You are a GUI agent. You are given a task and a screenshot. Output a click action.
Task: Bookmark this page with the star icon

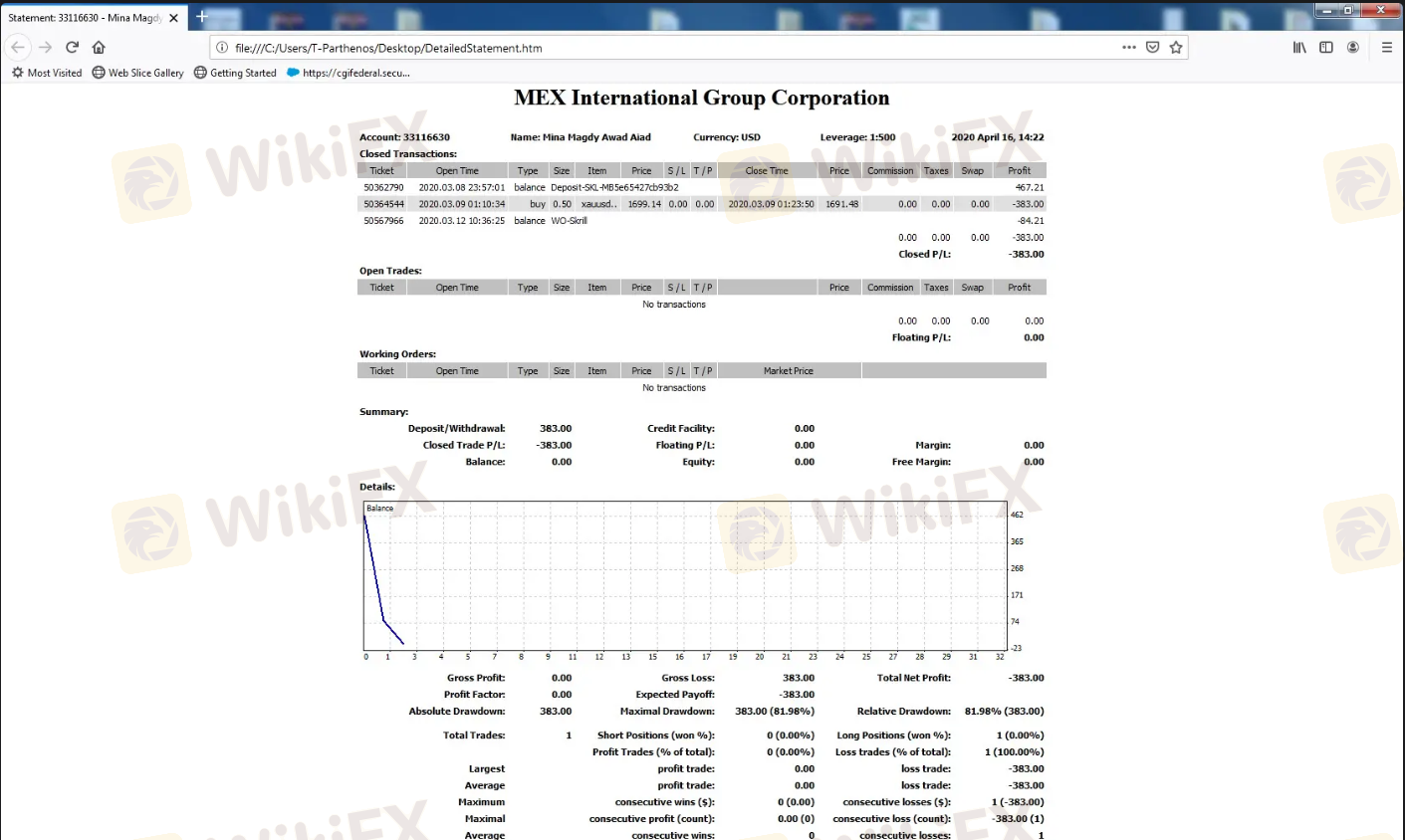point(1176,47)
